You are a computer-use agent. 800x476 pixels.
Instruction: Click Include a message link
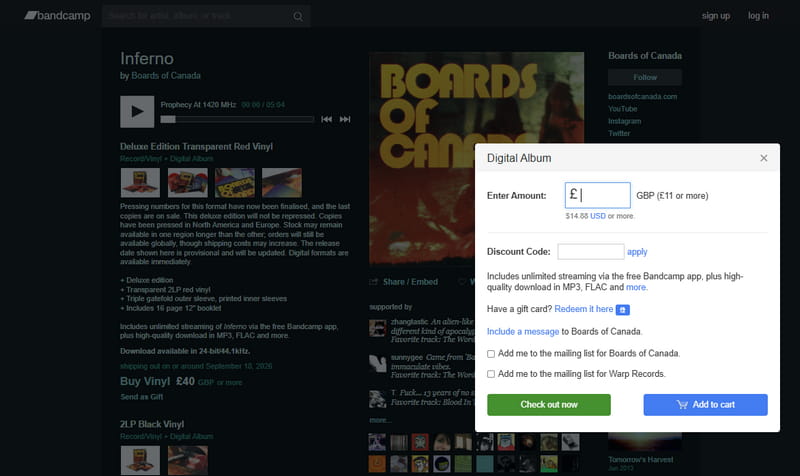click(x=523, y=332)
